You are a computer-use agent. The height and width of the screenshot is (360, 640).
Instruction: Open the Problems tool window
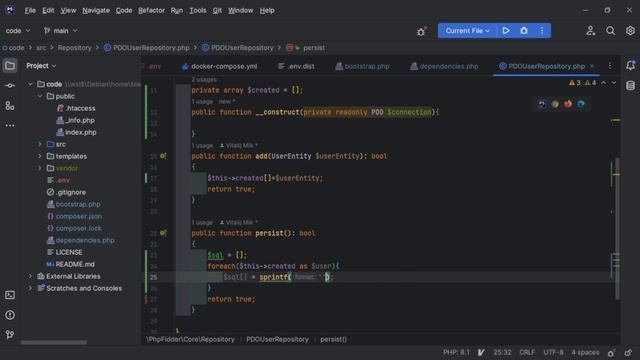pyautogui.click(x=10, y=315)
